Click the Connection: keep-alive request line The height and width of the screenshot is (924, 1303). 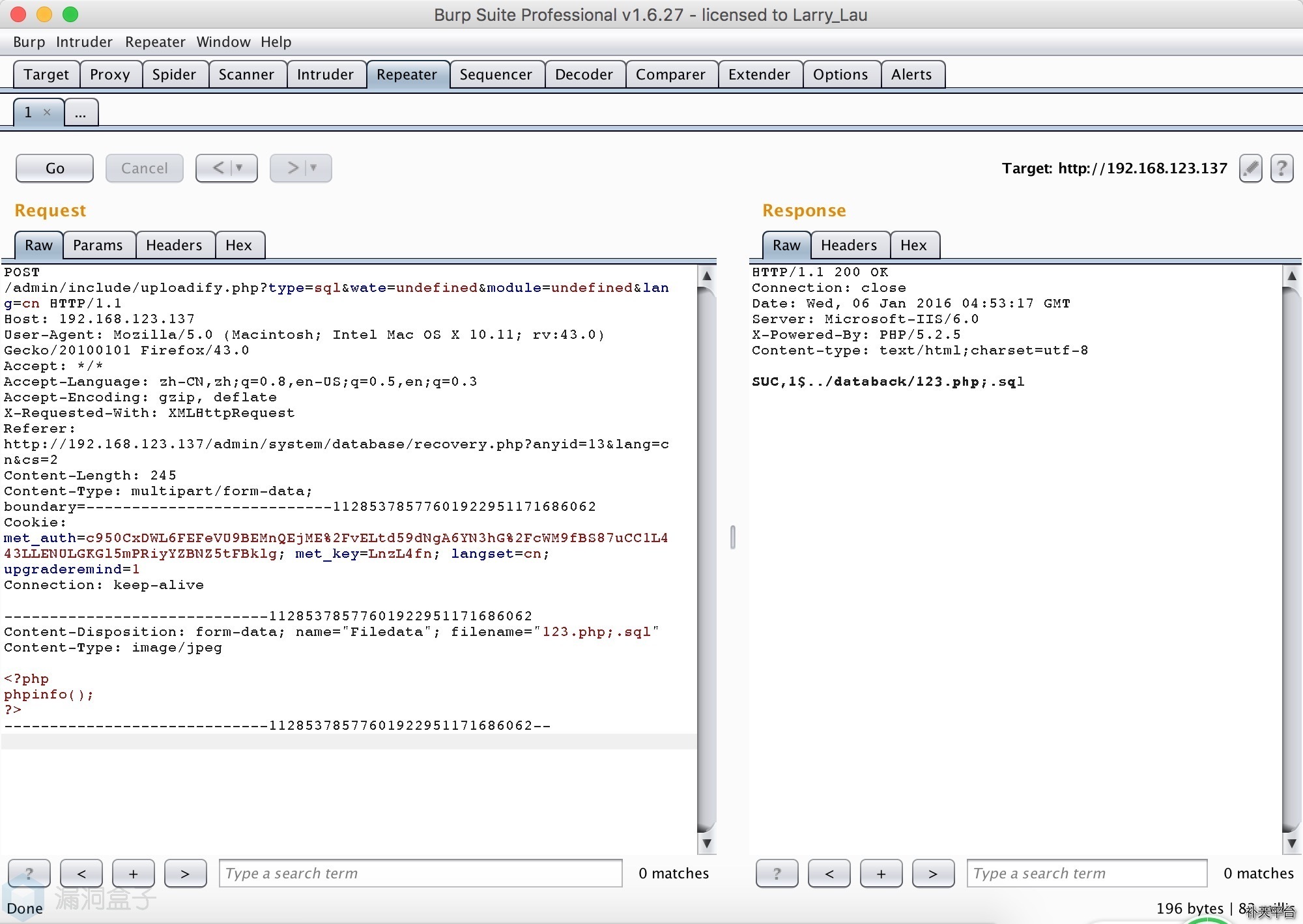(x=104, y=585)
